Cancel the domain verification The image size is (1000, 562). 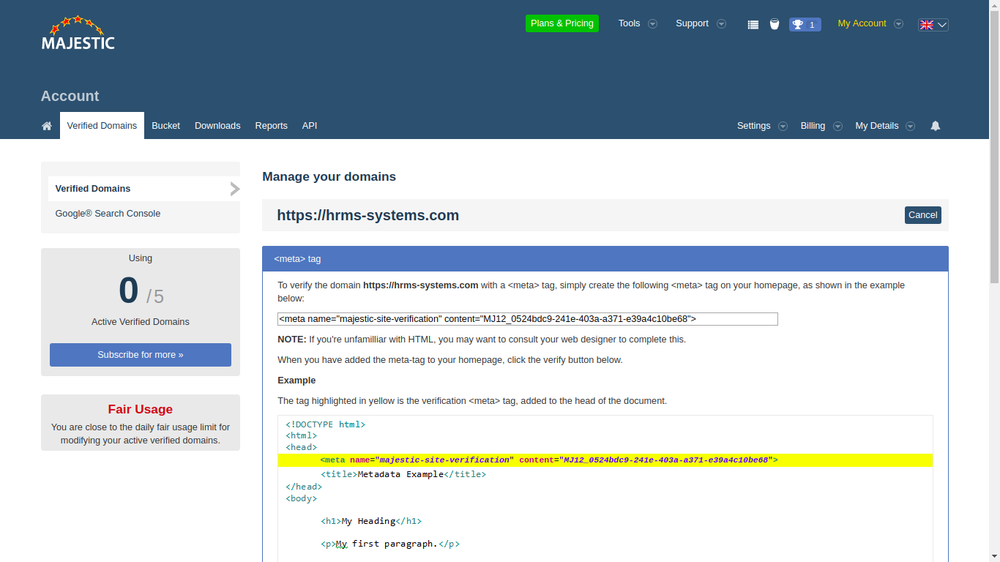coord(922,215)
